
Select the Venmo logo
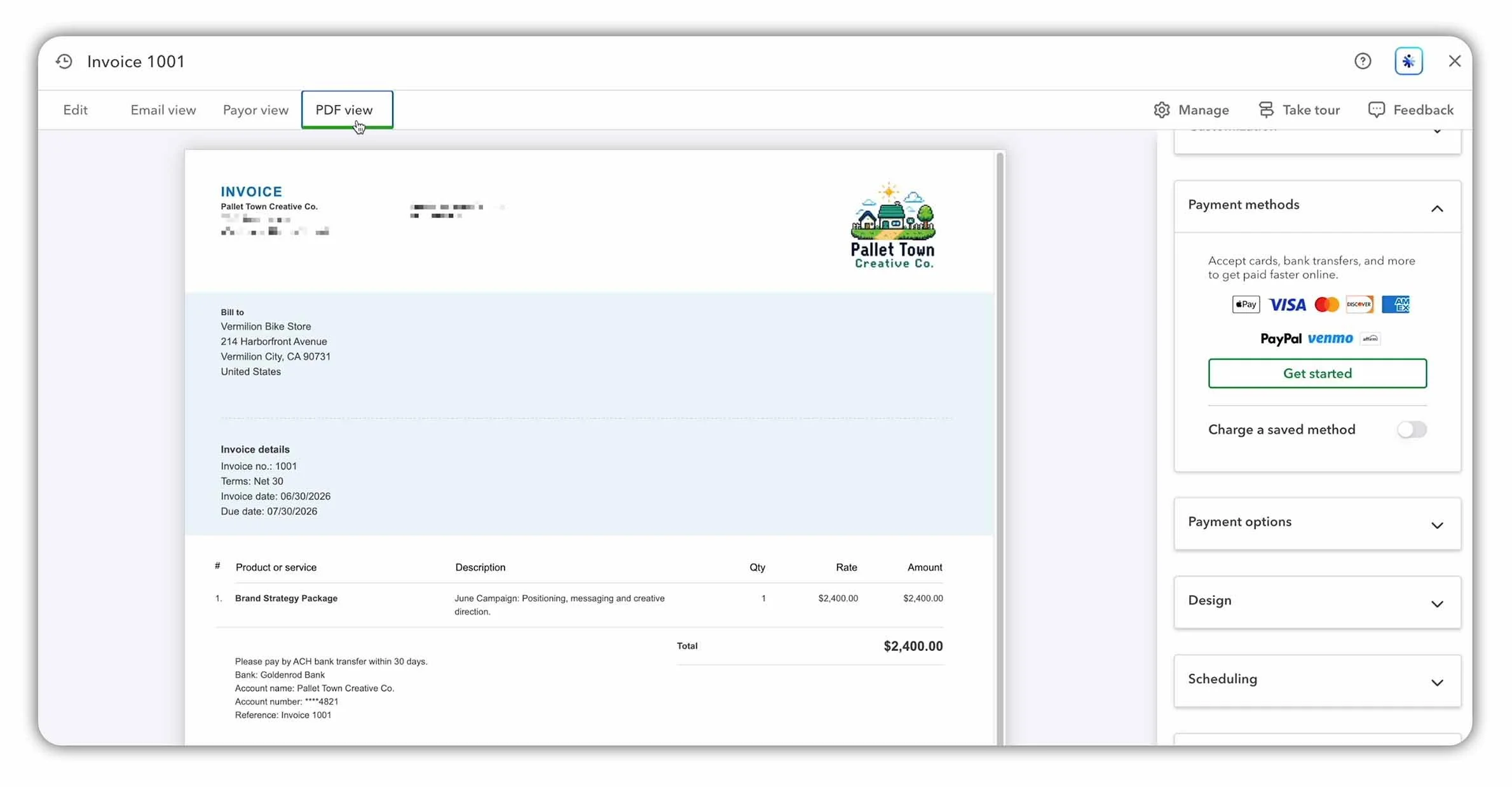(1330, 338)
